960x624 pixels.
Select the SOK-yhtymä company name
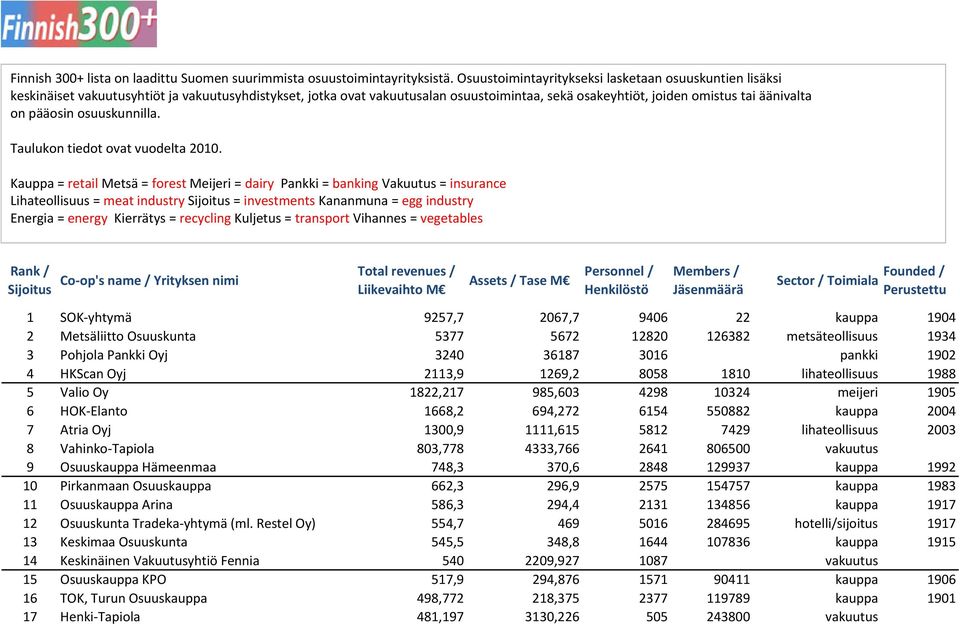(x=96, y=318)
